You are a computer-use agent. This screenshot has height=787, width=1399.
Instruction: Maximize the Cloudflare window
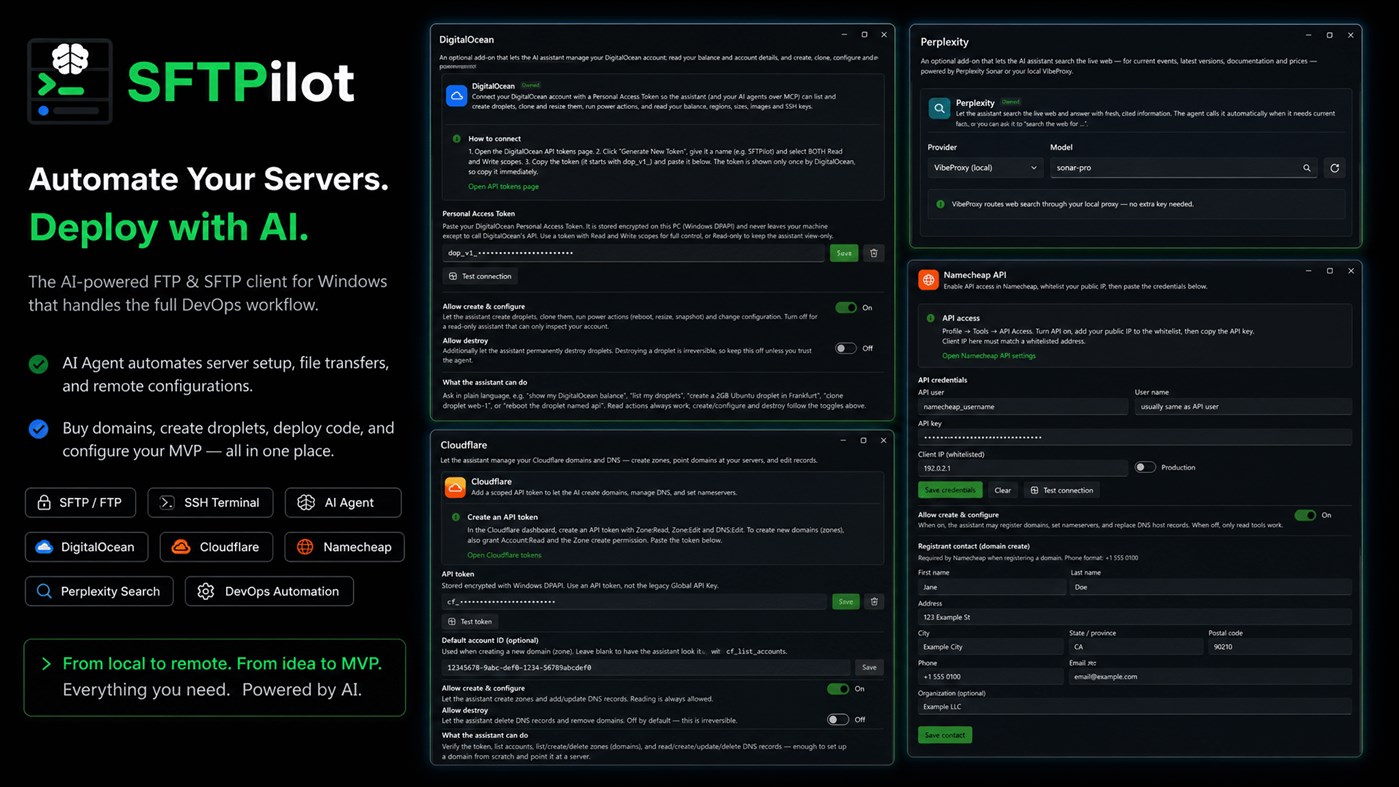coord(863,440)
